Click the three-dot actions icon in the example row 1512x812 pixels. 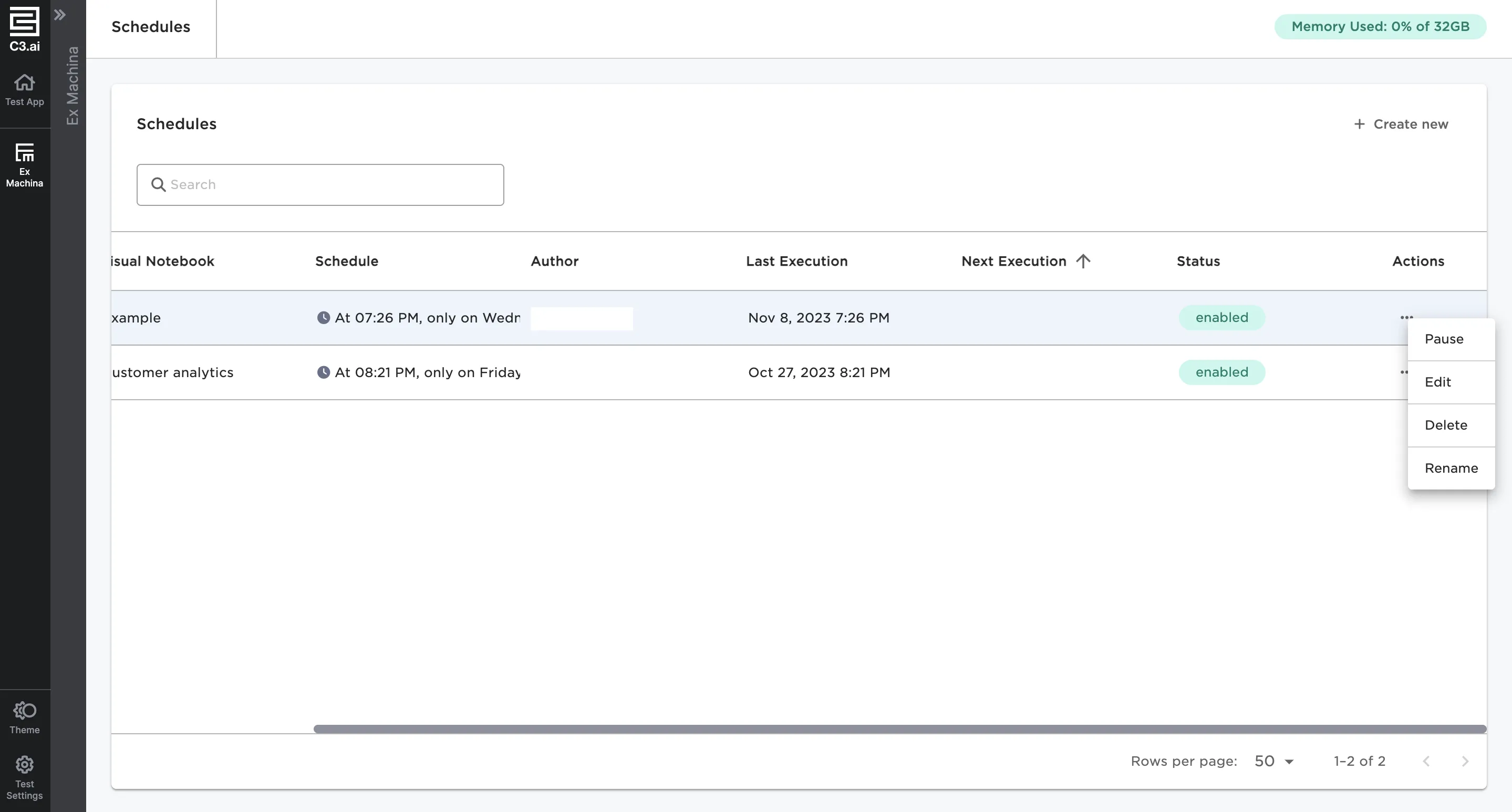[x=1406, y=317]
